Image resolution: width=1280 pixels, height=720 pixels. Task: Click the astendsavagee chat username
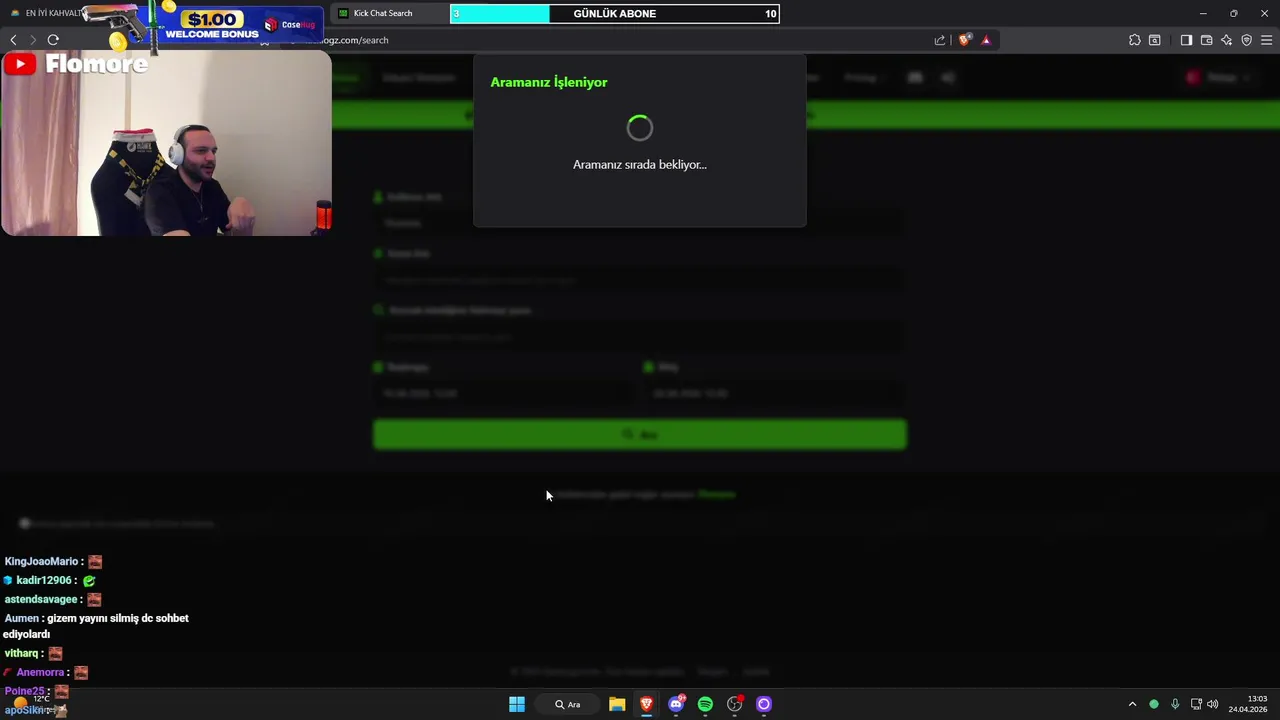pos(41,599)
